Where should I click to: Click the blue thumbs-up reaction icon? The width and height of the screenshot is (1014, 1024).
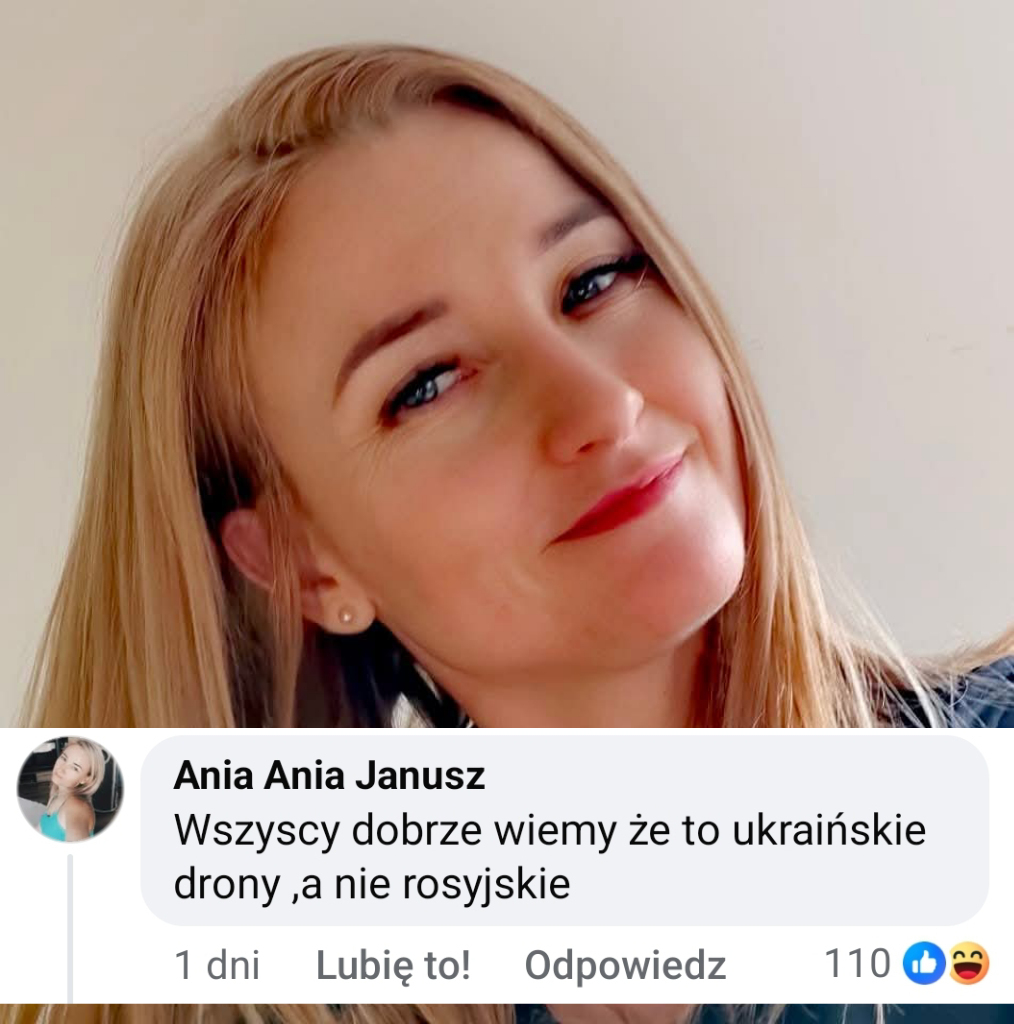coord(923,963)
